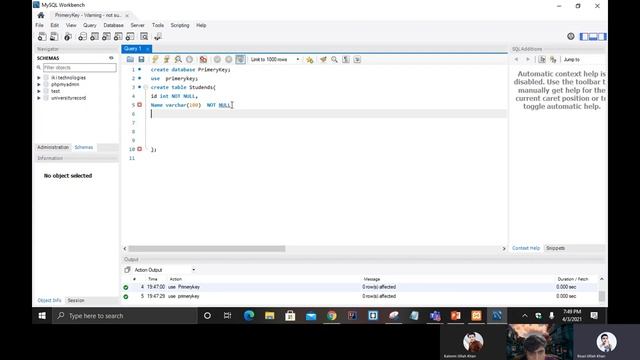Toggle display of invisible characters
This screenshot has width=640, height=360.
pos(346,60)
